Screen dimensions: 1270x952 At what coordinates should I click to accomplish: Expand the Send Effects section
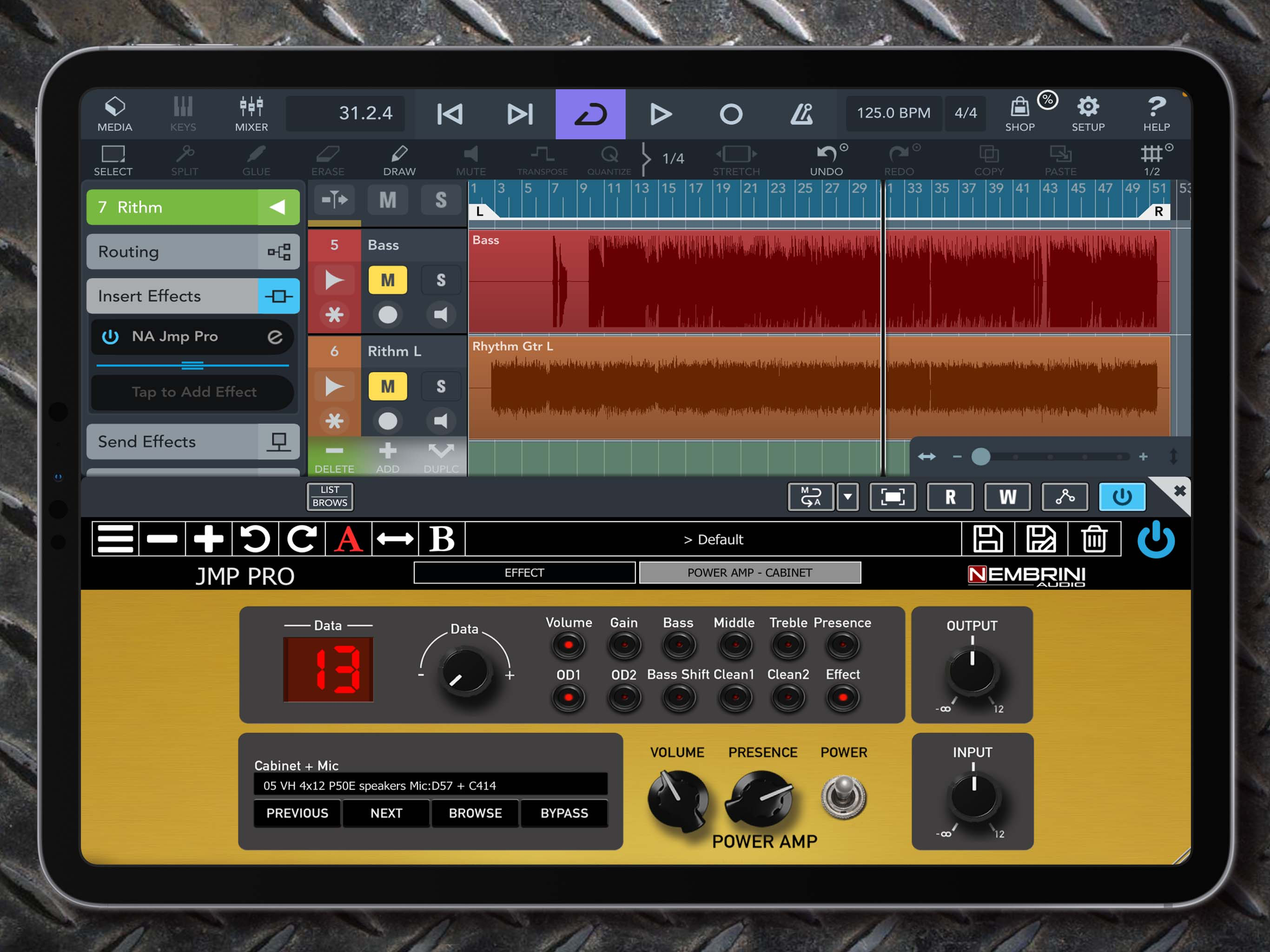click(193, 442)
